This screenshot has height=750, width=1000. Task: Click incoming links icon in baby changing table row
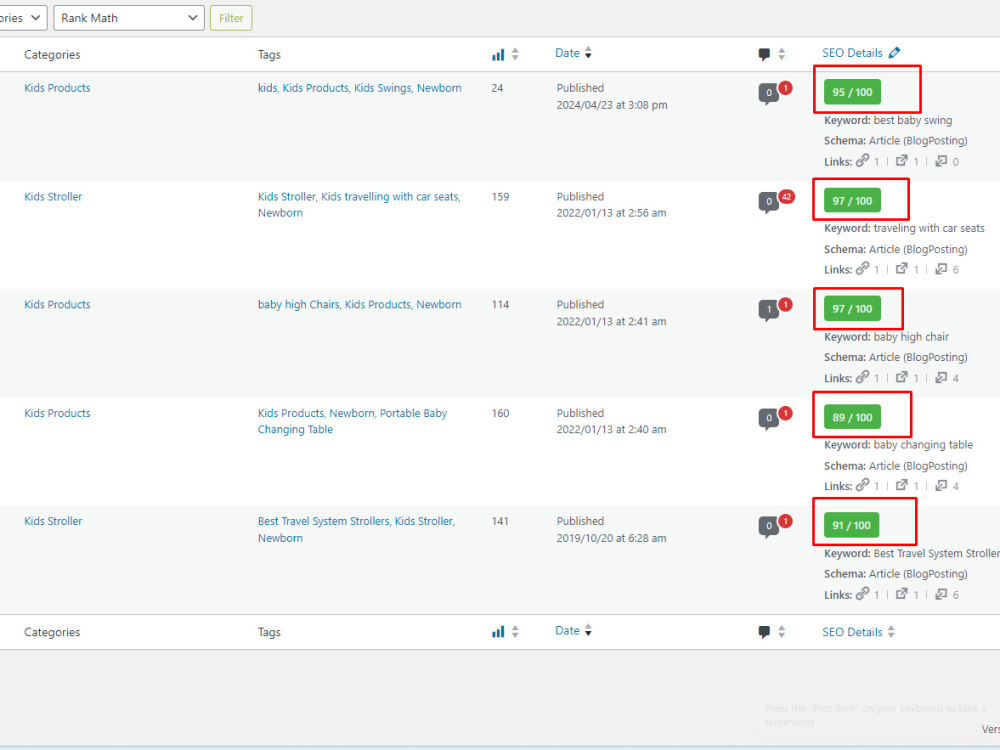point(941,485)
